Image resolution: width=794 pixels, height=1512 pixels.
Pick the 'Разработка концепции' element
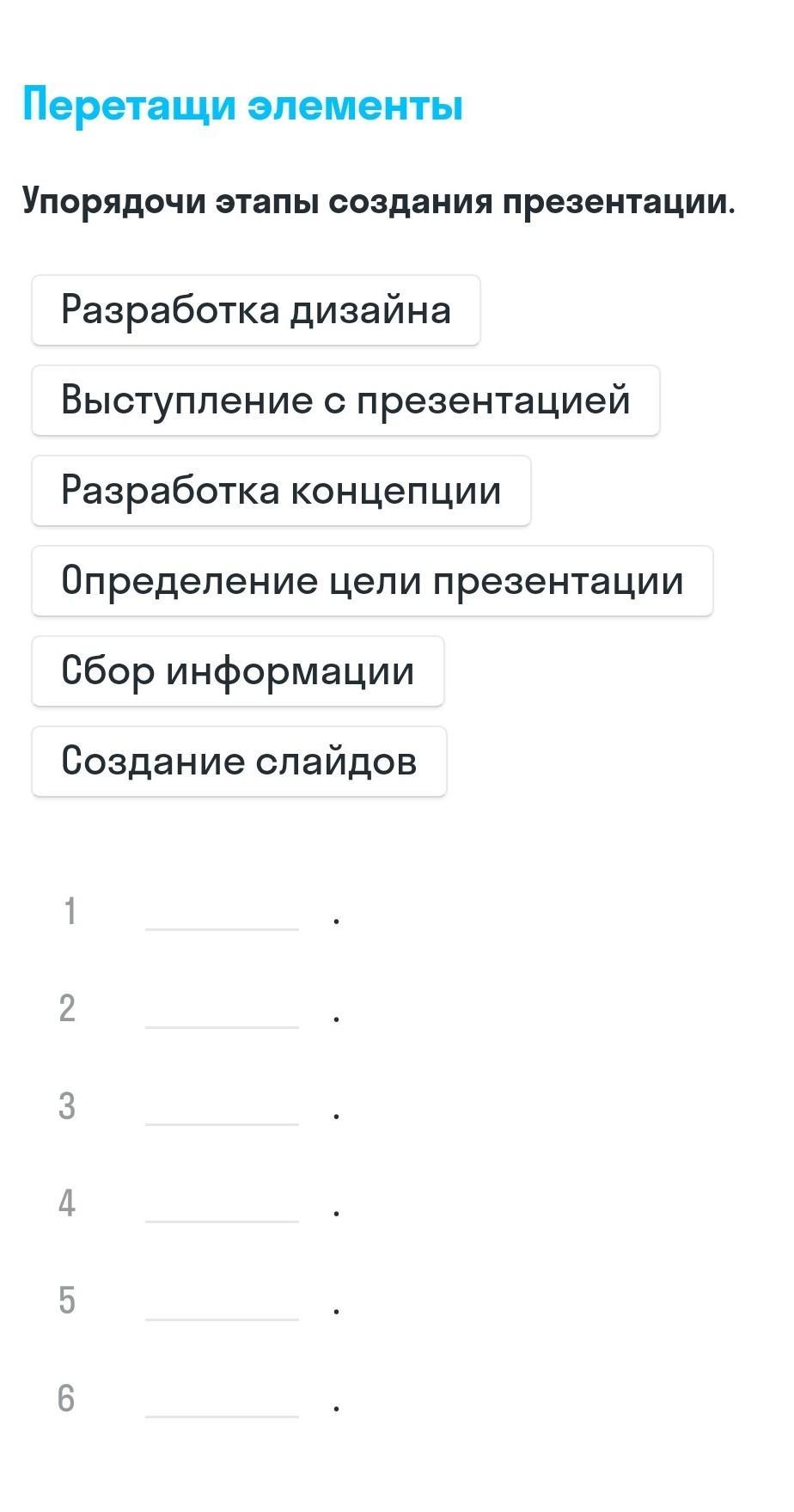281,491
